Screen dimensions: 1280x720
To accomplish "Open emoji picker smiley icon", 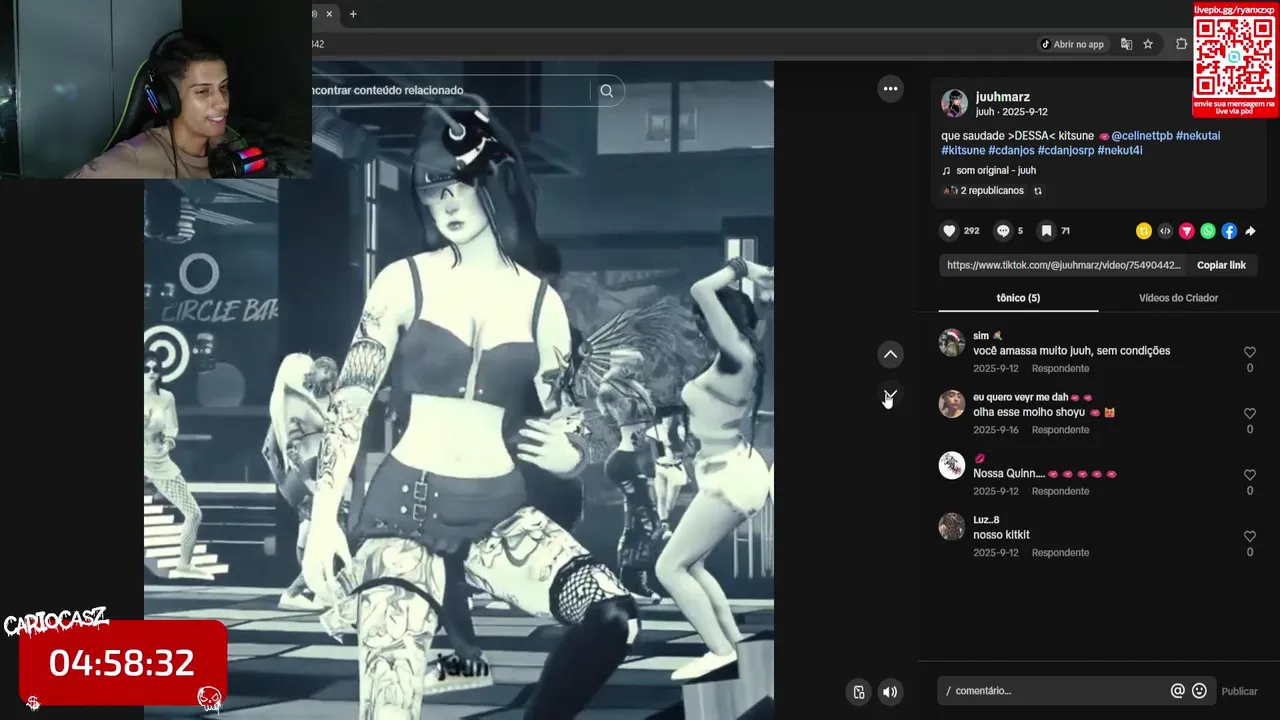I will (x=1199, y=691).
